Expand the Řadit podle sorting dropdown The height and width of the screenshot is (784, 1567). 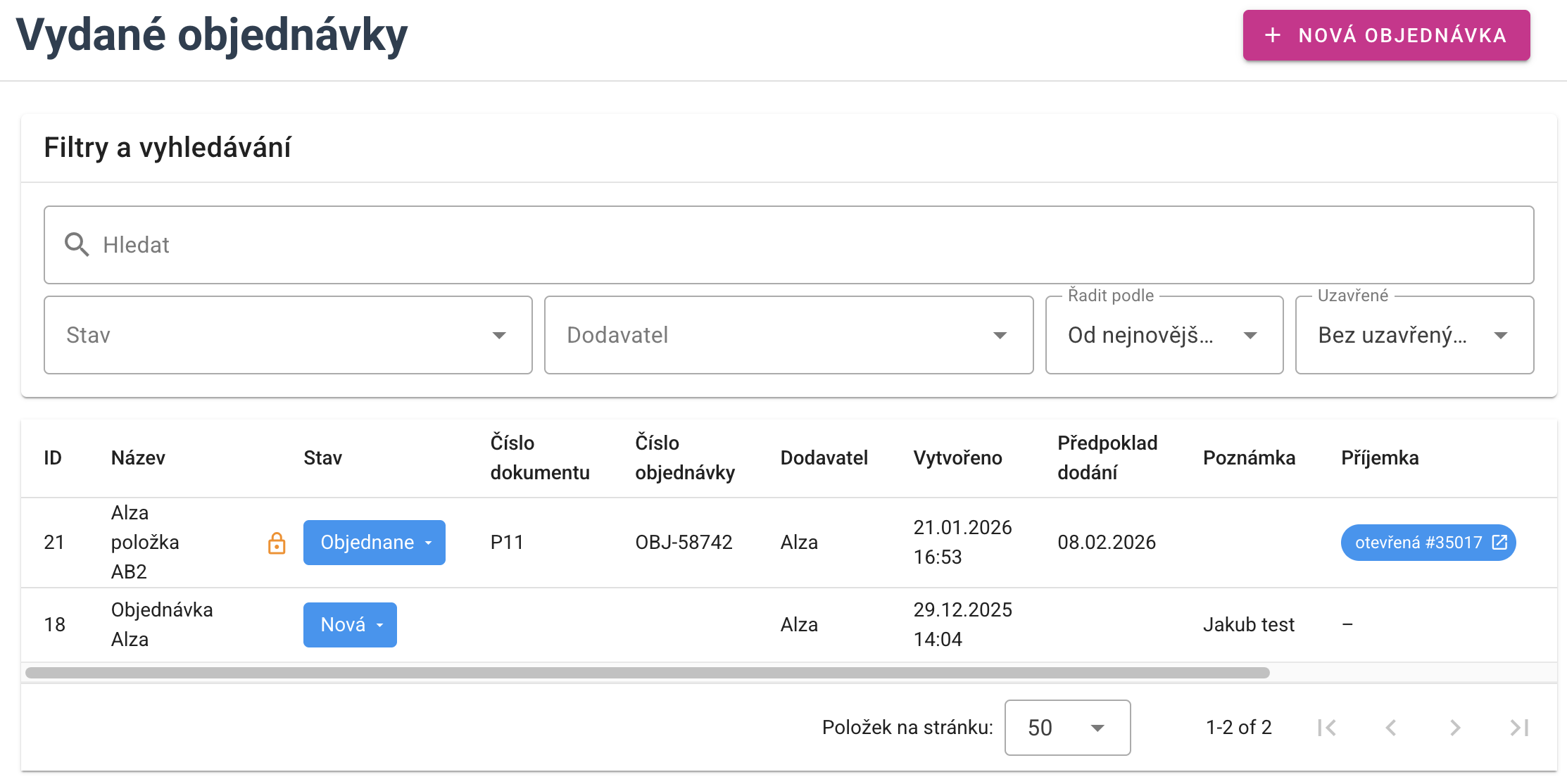pos(1164,335)
